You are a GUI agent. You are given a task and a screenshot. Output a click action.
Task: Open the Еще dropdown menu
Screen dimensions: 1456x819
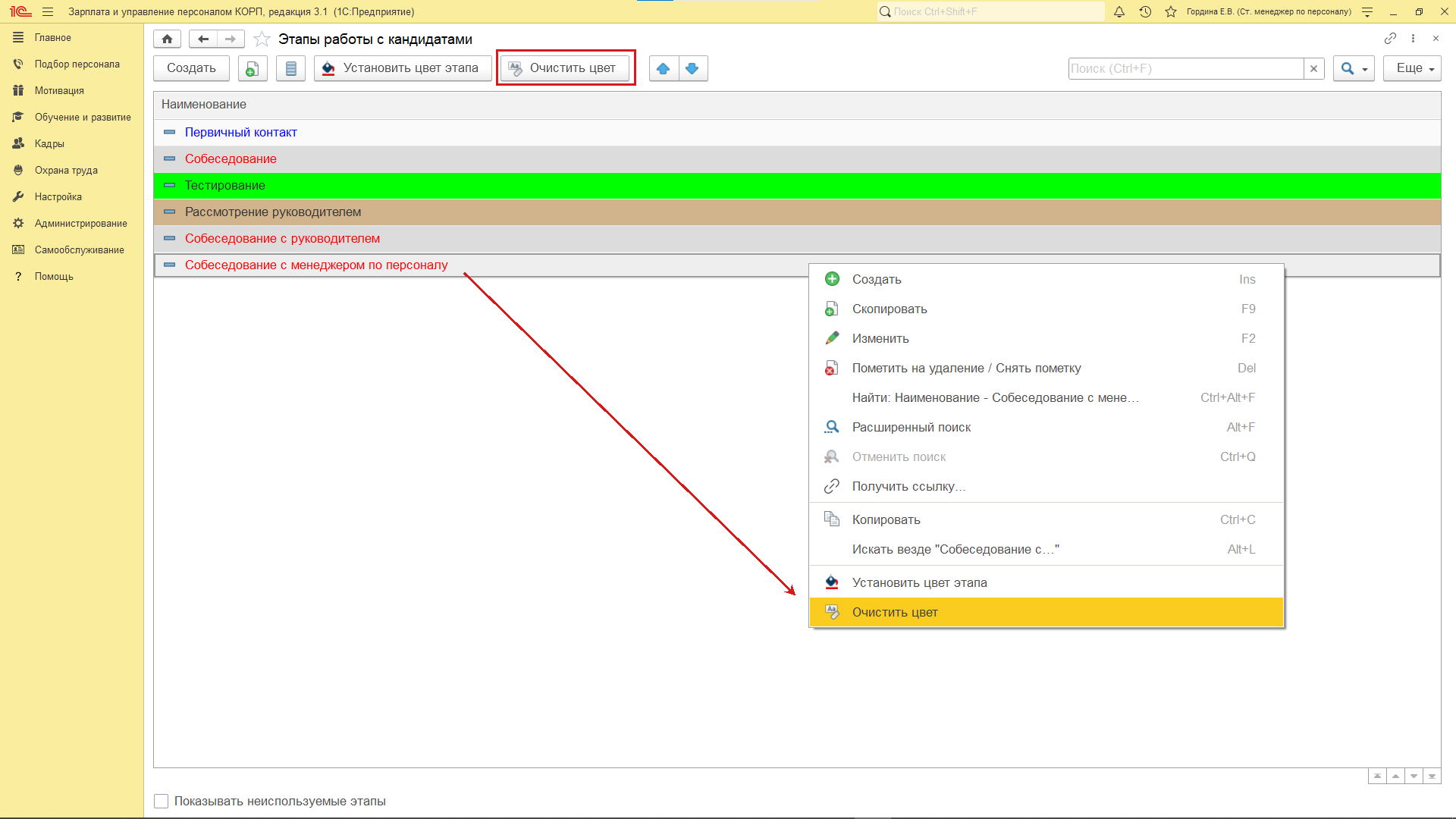1412,68
